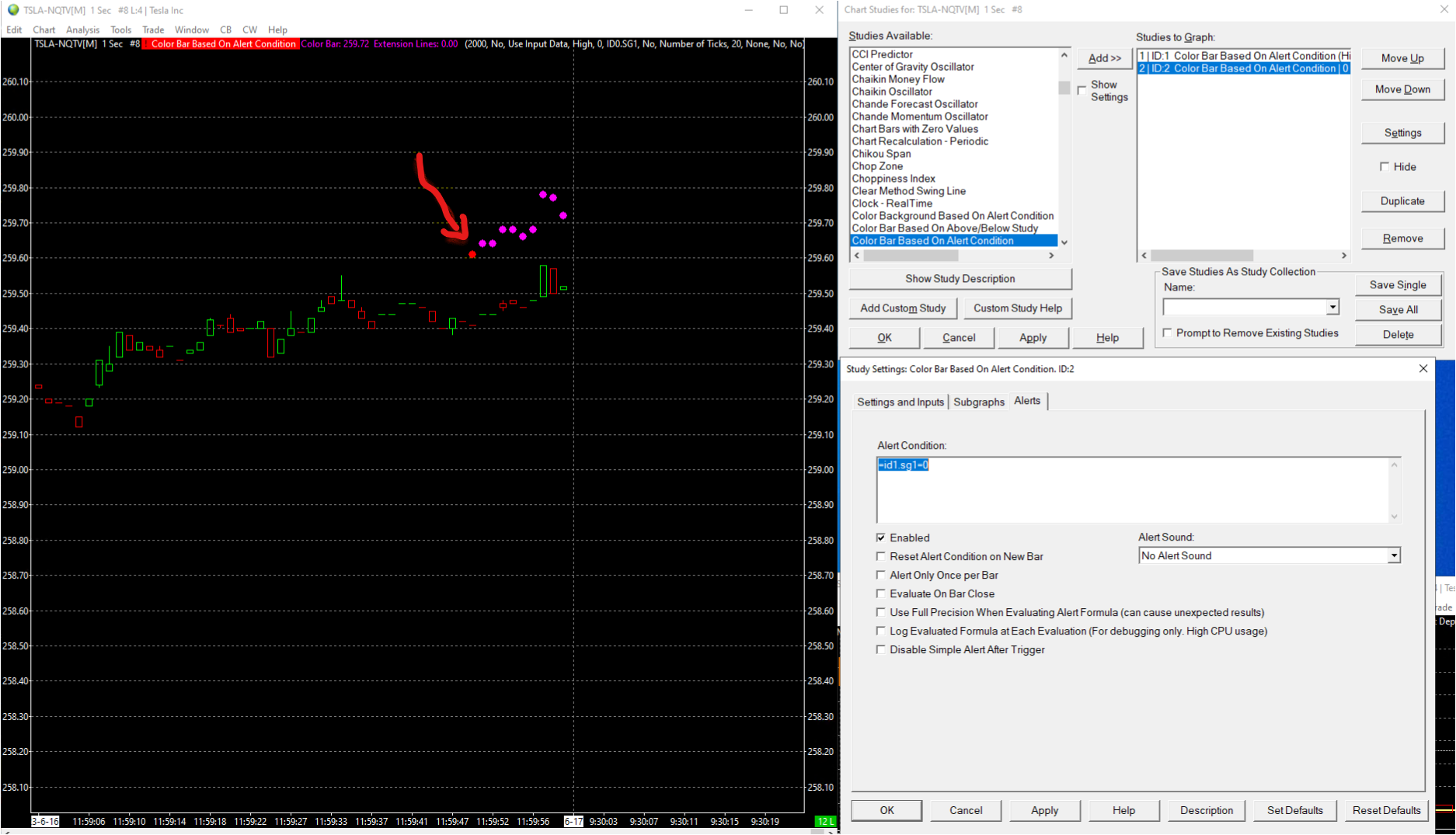This screenshot has height=835, width=1456.
Task: Select Color Background Based On Alert Condition
Action: pyautogui.click(x=953, y=216)
